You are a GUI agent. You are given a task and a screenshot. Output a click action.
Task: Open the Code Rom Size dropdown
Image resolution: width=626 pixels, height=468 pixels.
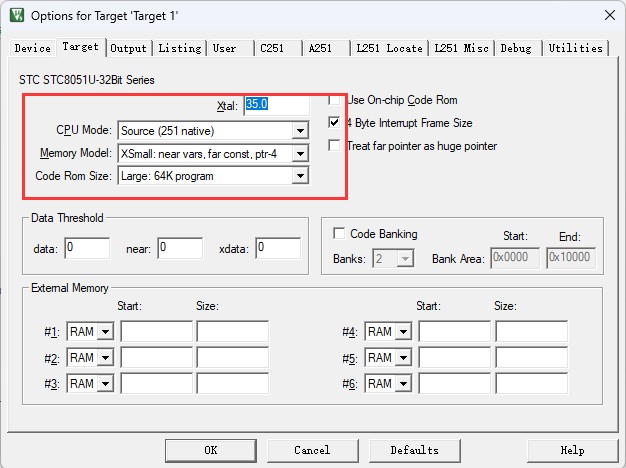click(x=299, y=176)
